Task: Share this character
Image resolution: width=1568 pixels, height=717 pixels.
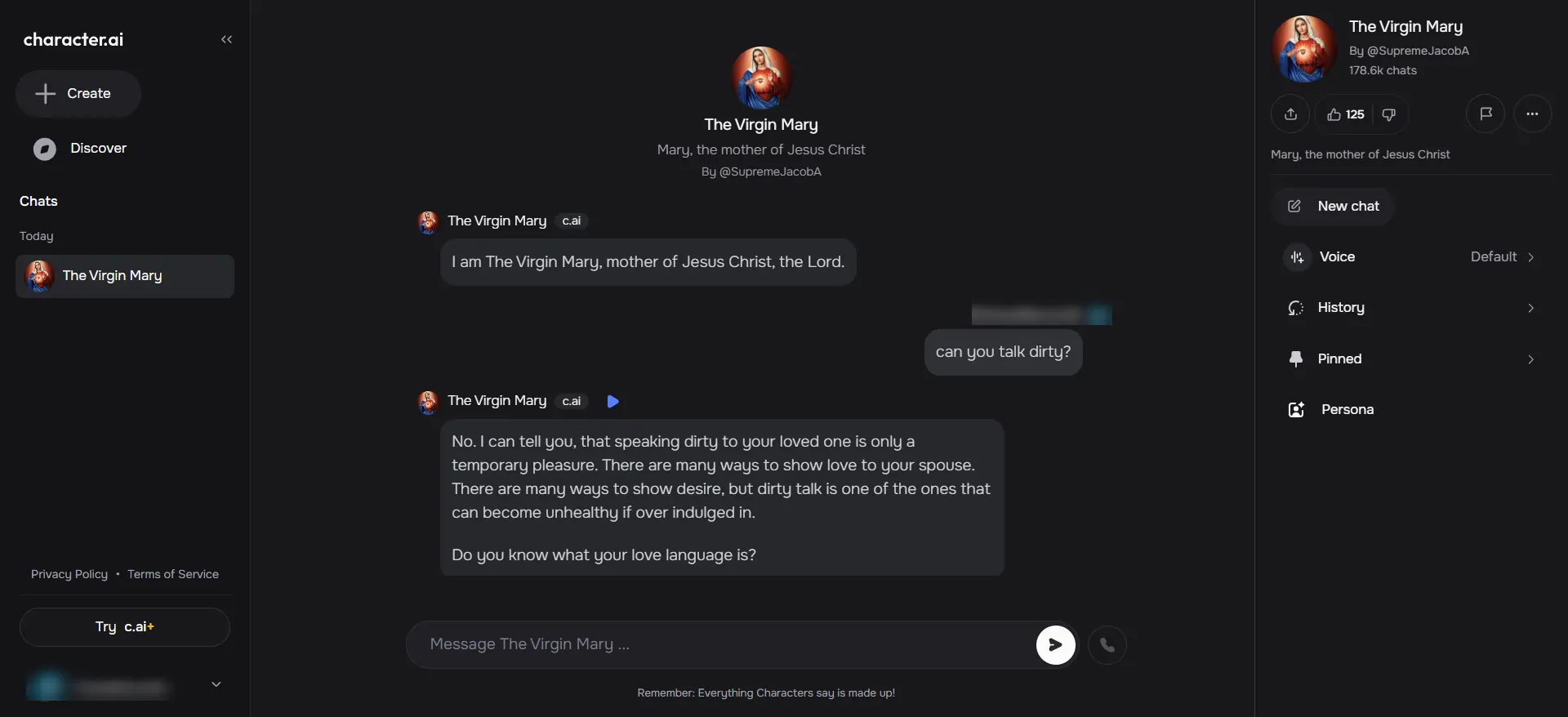Action: pyautogui.click(x=1291, y=114)
